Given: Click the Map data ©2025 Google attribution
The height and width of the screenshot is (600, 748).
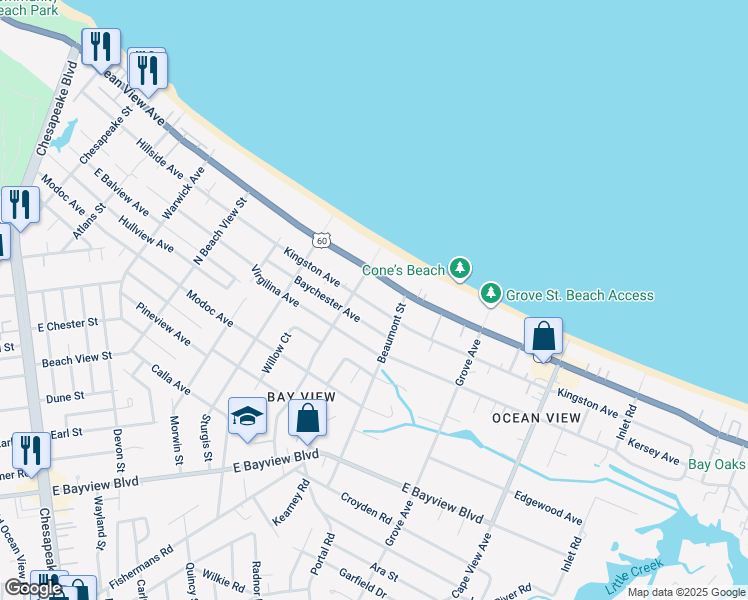Looking at the screenshot, I should (x=686, y=592).
